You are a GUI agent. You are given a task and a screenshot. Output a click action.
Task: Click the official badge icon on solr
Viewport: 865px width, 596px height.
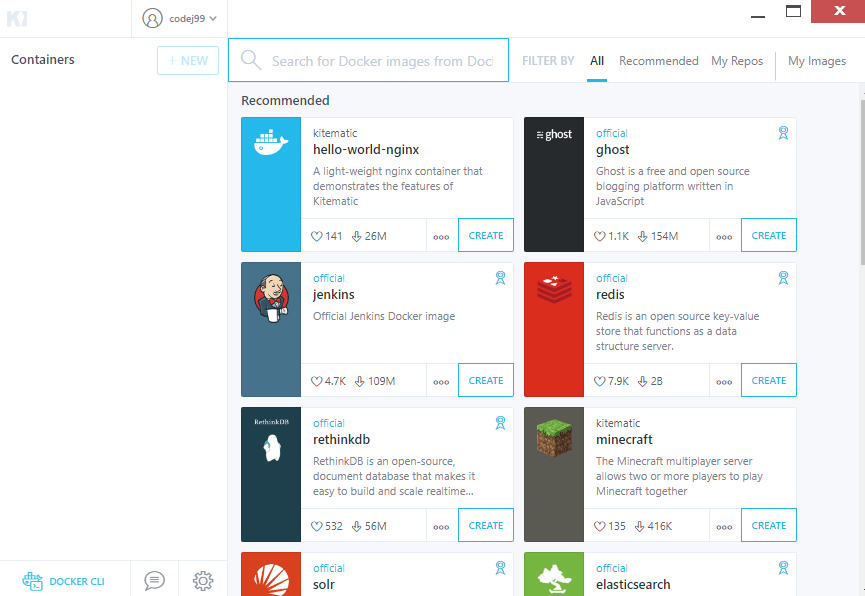pyautogui.click(x=500, y=568)
